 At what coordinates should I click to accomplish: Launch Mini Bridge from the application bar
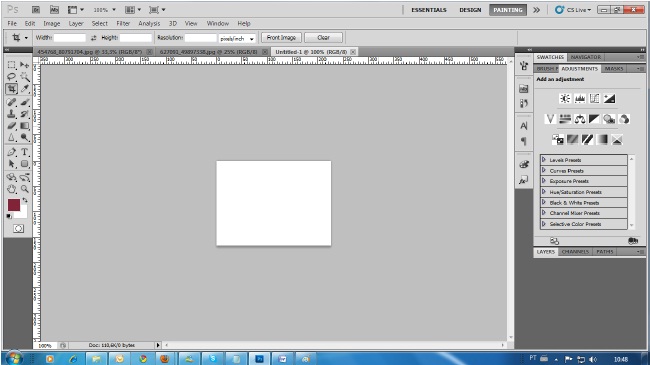[x=54, y=10]
